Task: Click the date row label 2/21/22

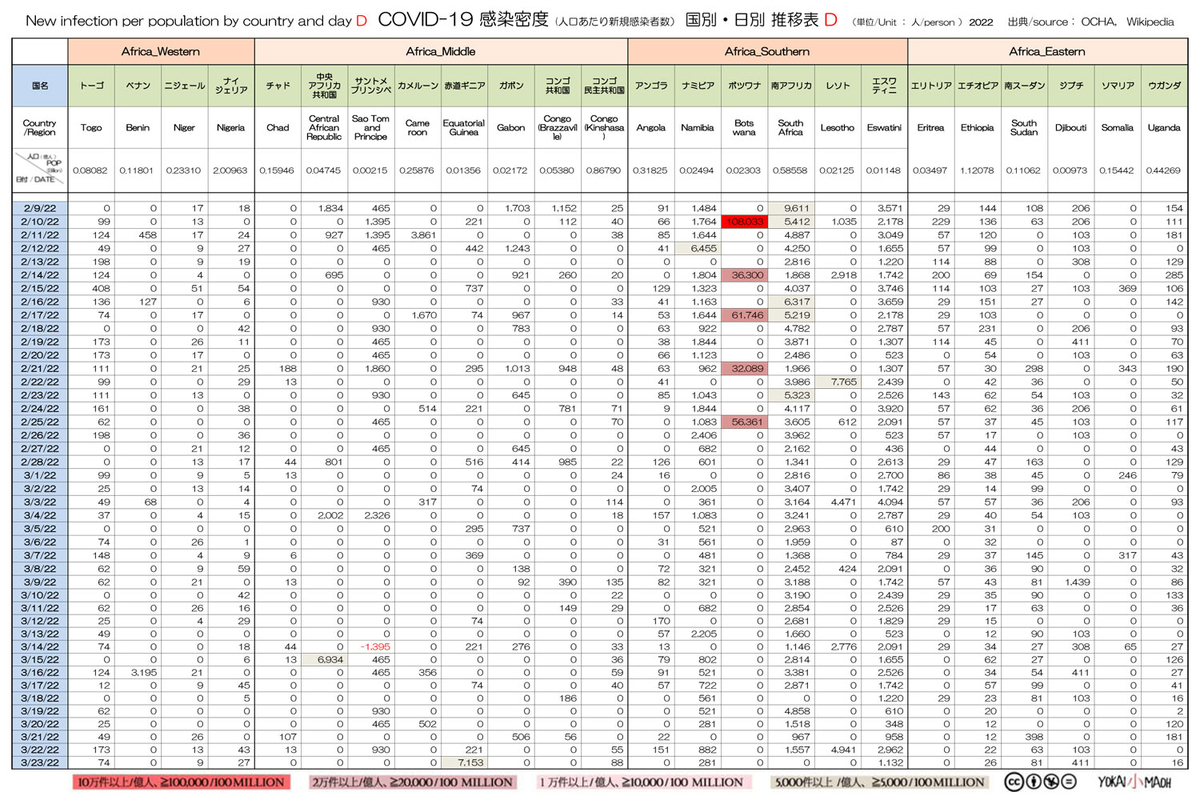Action: coord(41,369)
